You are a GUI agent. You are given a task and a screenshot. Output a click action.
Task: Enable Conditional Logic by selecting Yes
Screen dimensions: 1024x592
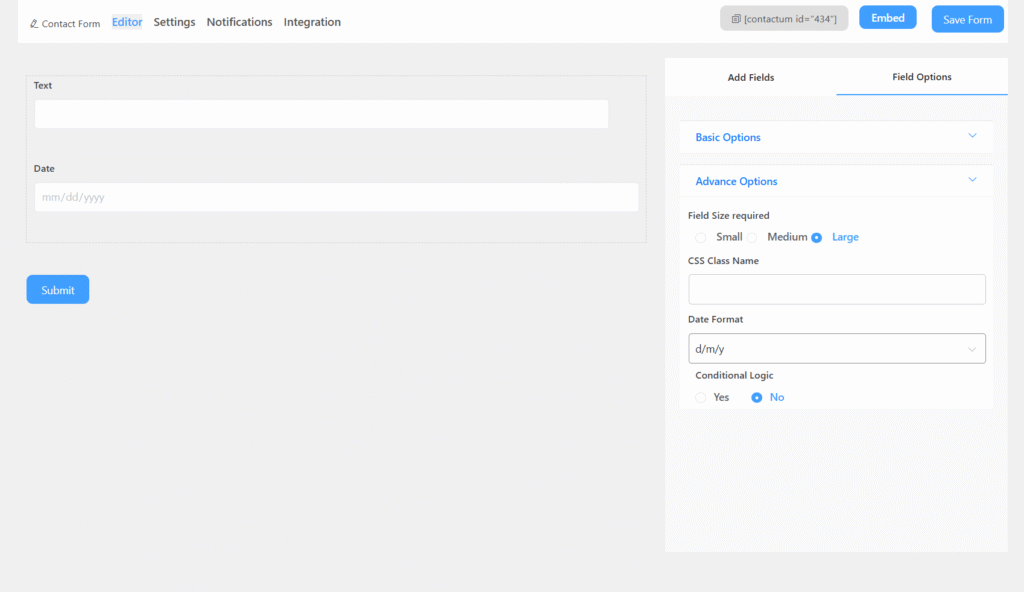click(x=701, y=398)
